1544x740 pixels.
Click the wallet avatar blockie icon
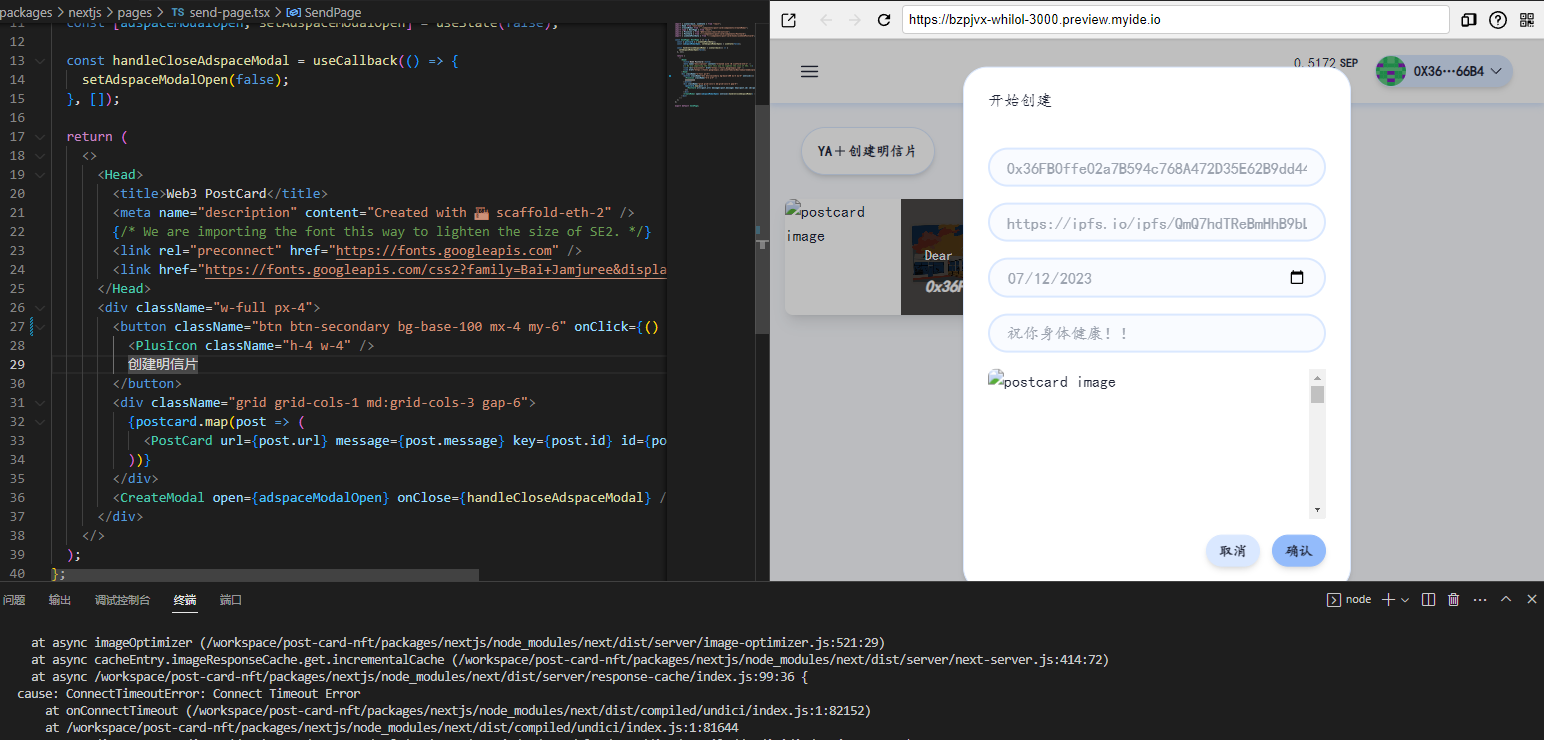(x=1391, y=71)
